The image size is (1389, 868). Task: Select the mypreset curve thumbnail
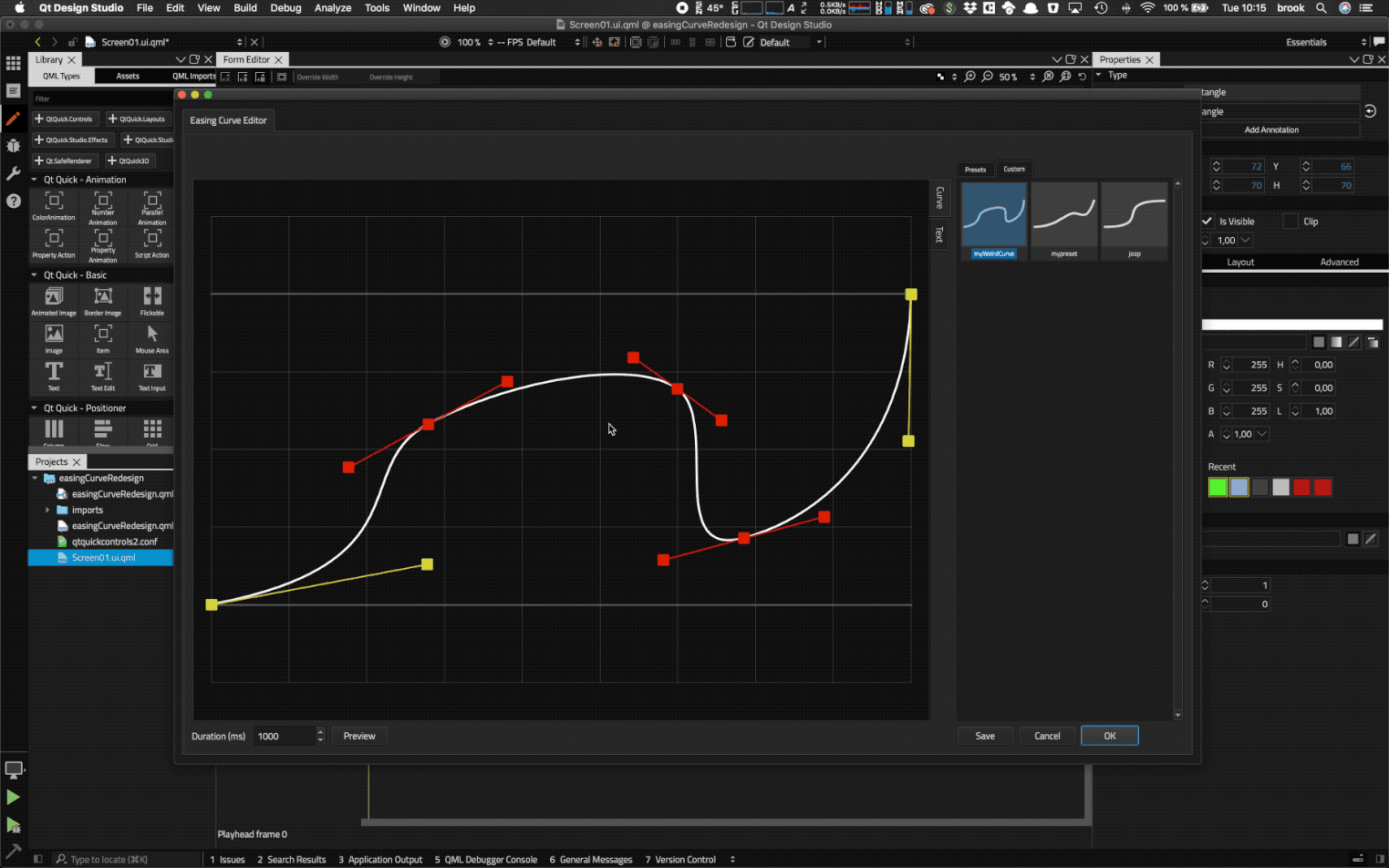click(x=1063, y=215)
